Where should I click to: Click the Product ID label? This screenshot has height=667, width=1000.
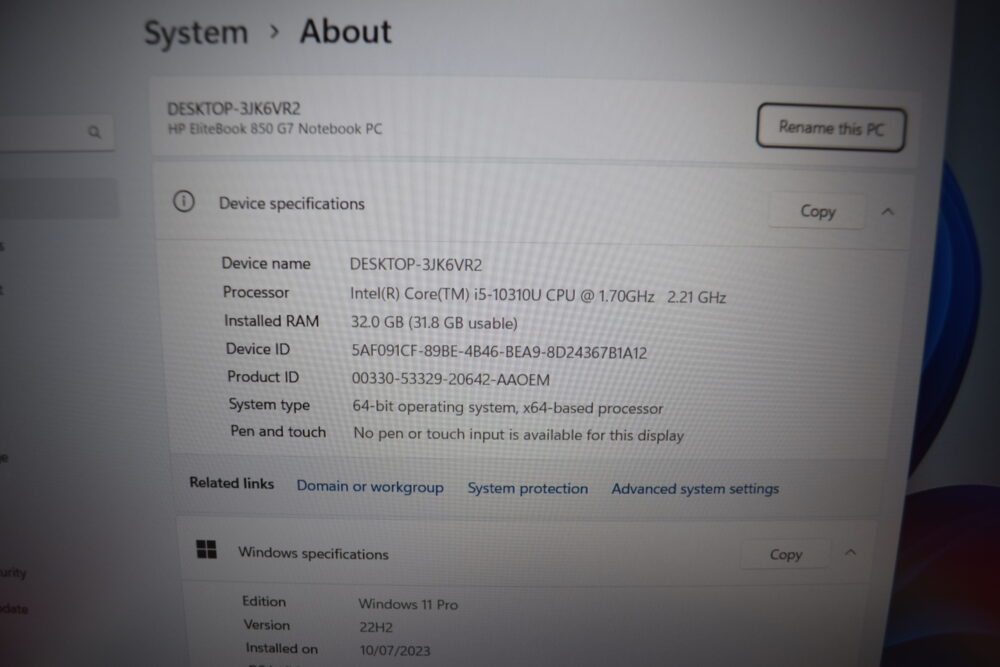point(263,377)
